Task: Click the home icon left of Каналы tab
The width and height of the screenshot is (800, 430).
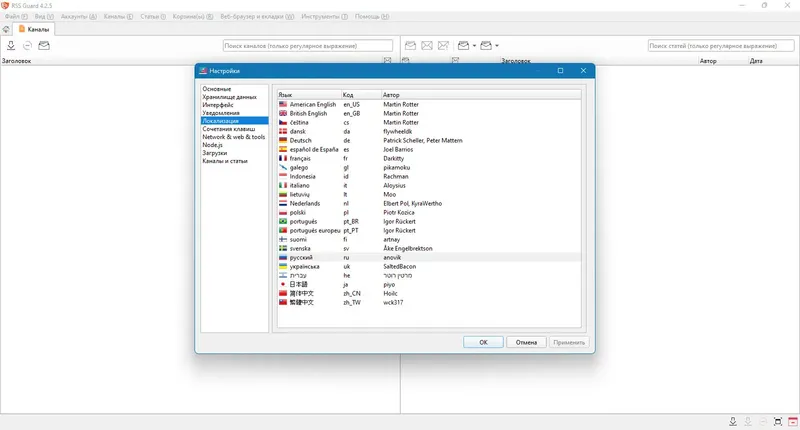Action: pyautogui.click(x=6, y=30)
